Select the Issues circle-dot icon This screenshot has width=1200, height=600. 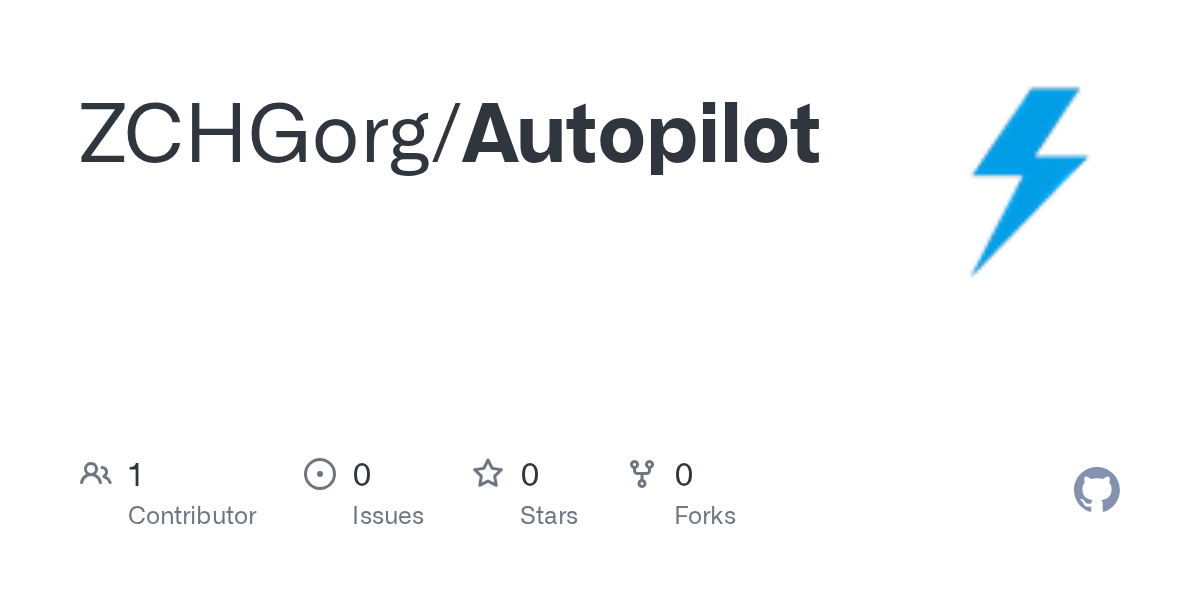(319, 474)
